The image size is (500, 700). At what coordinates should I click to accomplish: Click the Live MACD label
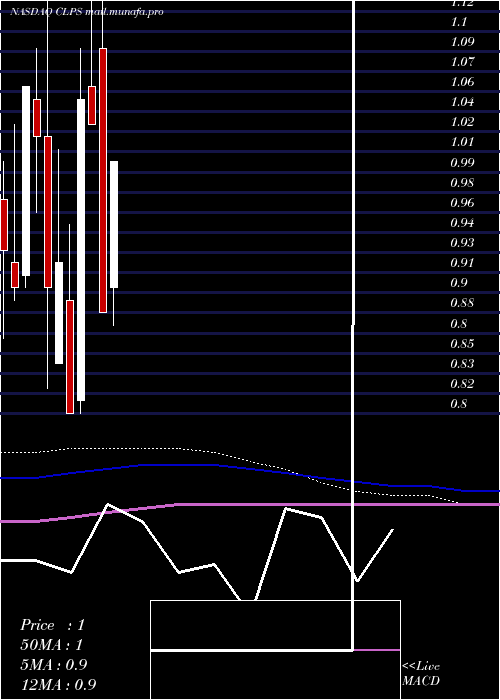point(421,674)
